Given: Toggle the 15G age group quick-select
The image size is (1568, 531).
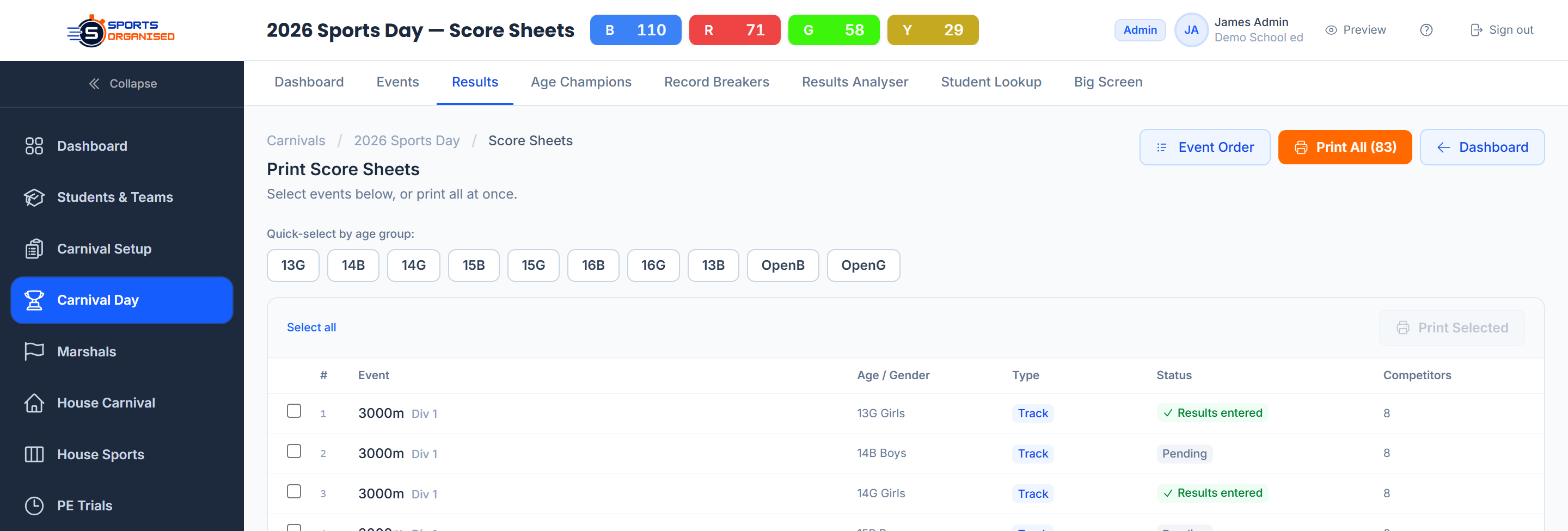Looking at the screenshot, I should 533,265.
